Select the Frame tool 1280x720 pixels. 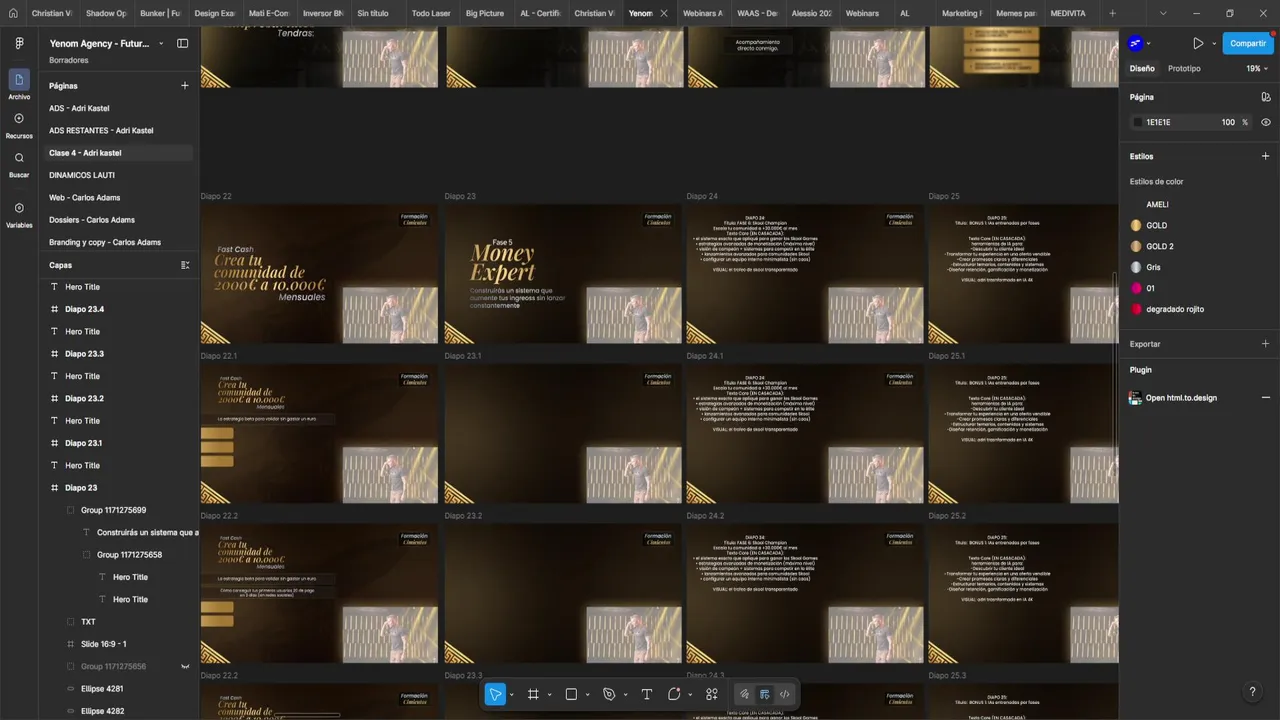point(533,694)
